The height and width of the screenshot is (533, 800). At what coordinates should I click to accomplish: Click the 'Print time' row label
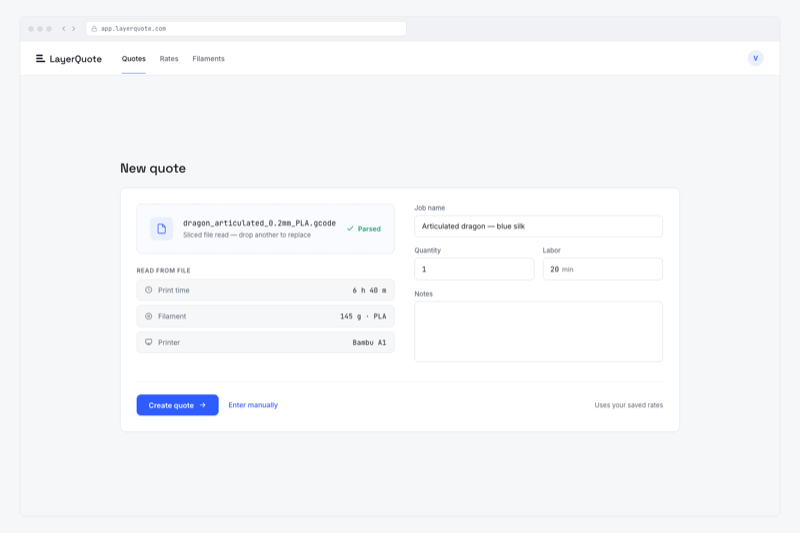173,290
